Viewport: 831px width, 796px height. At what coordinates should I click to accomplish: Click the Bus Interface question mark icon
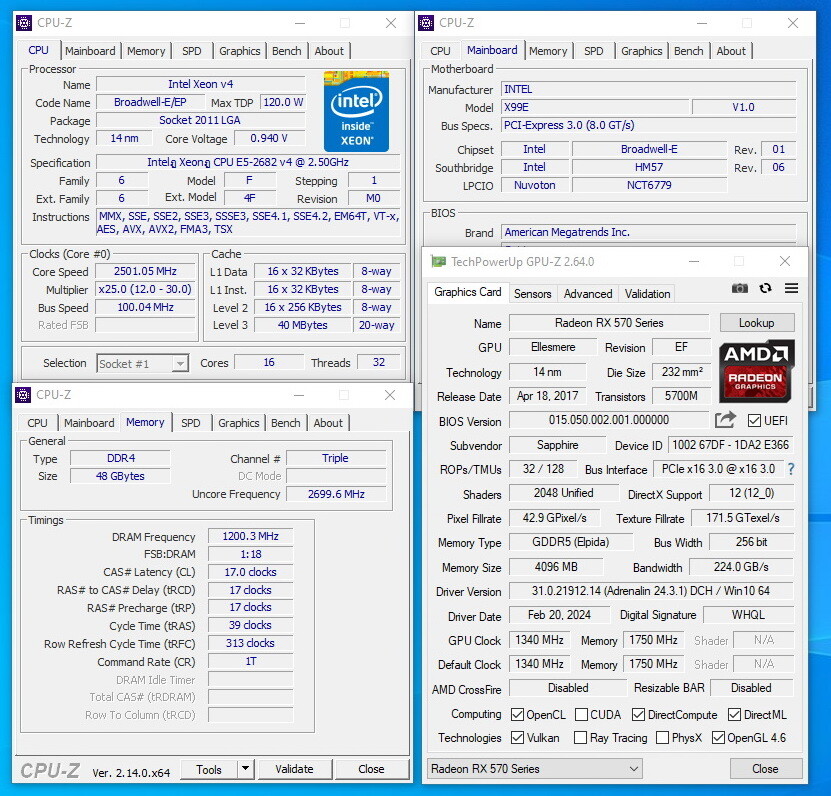[791, 469]
